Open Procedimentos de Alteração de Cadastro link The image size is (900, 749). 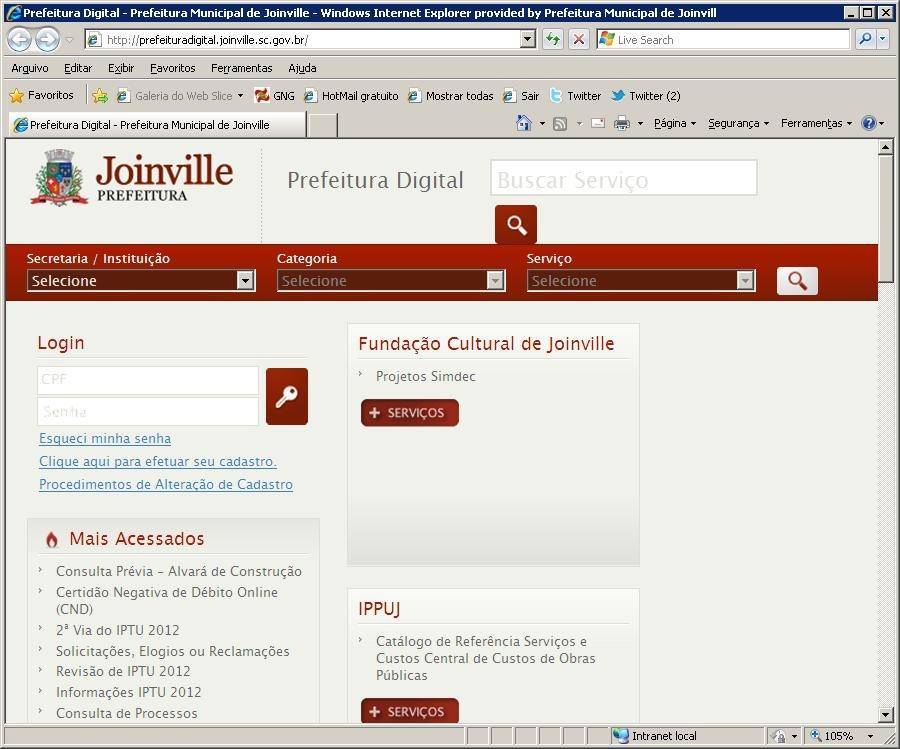pos(166,484)
